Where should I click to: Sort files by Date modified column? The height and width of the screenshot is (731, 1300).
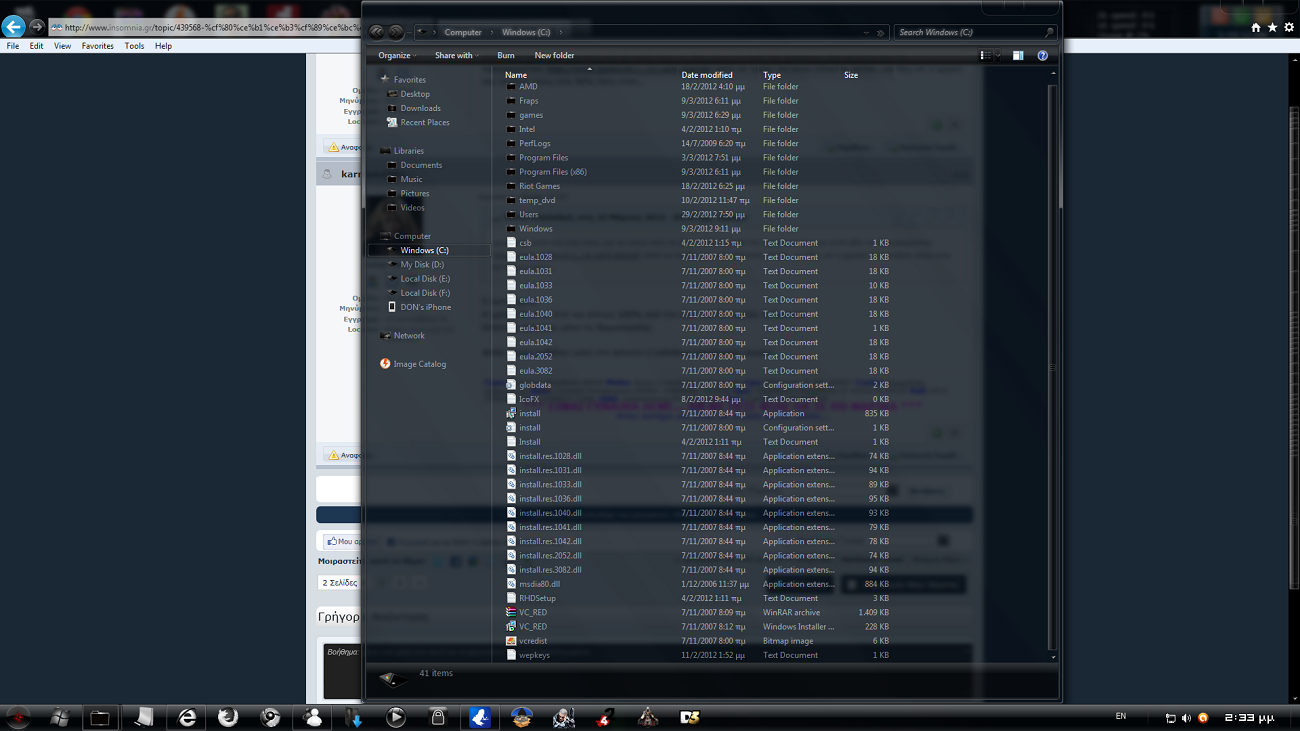coord(707,75)
